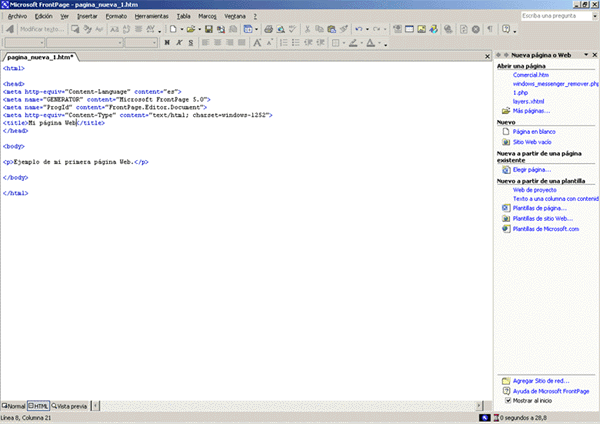
Task: Click the Print icon
Action: pyautogui.click(x=268, y=29)
